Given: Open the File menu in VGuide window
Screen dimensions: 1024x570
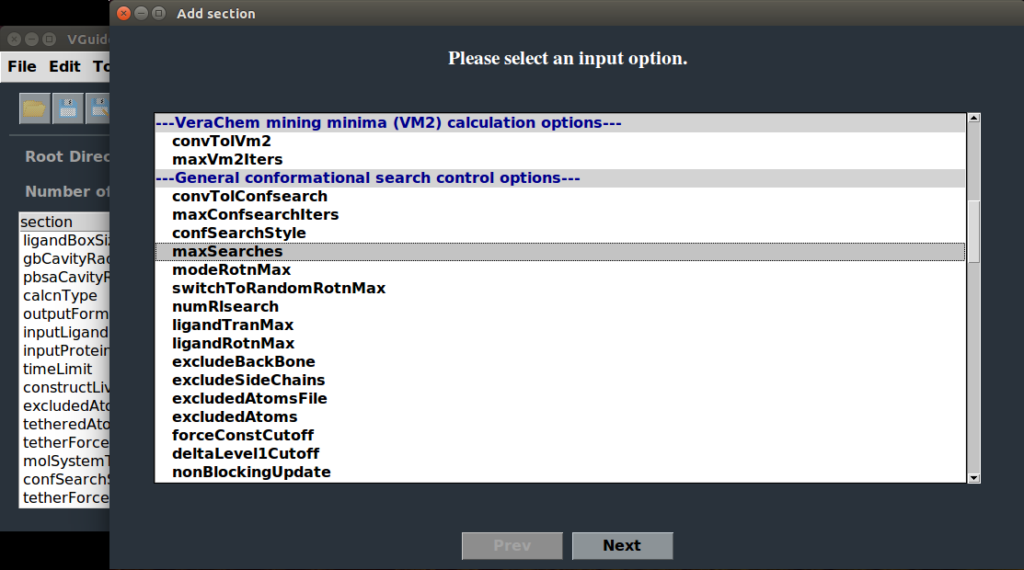Looking at the screenshot, I should tap(22, 67).
